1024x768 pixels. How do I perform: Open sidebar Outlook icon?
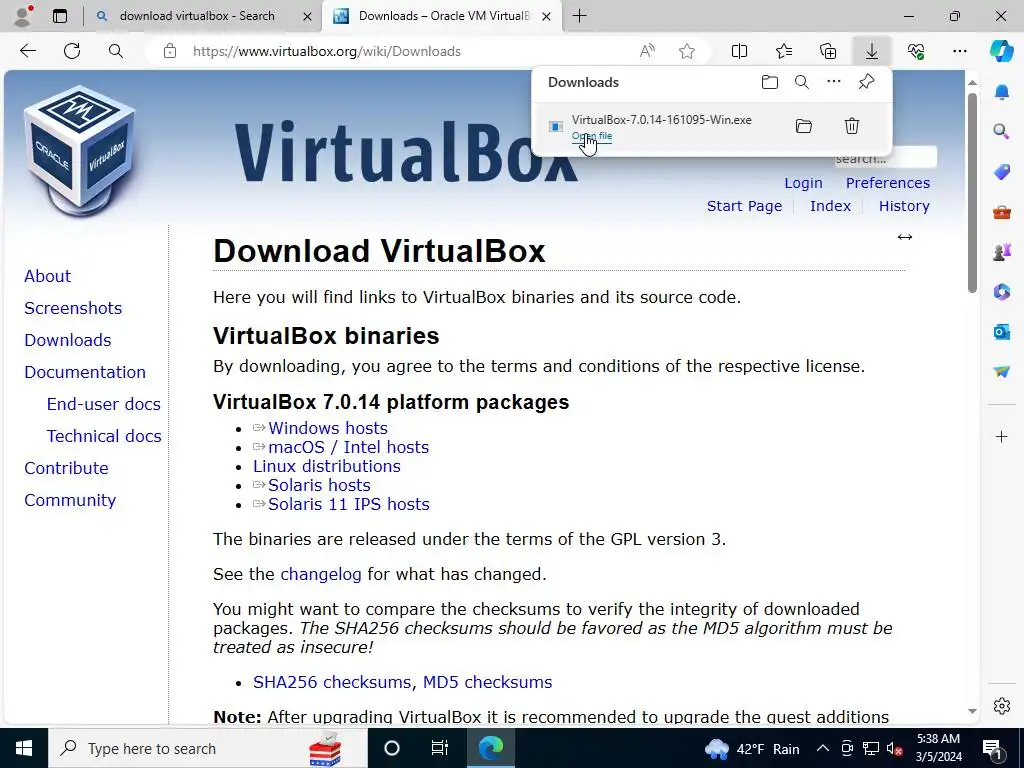coord(1001,332)
